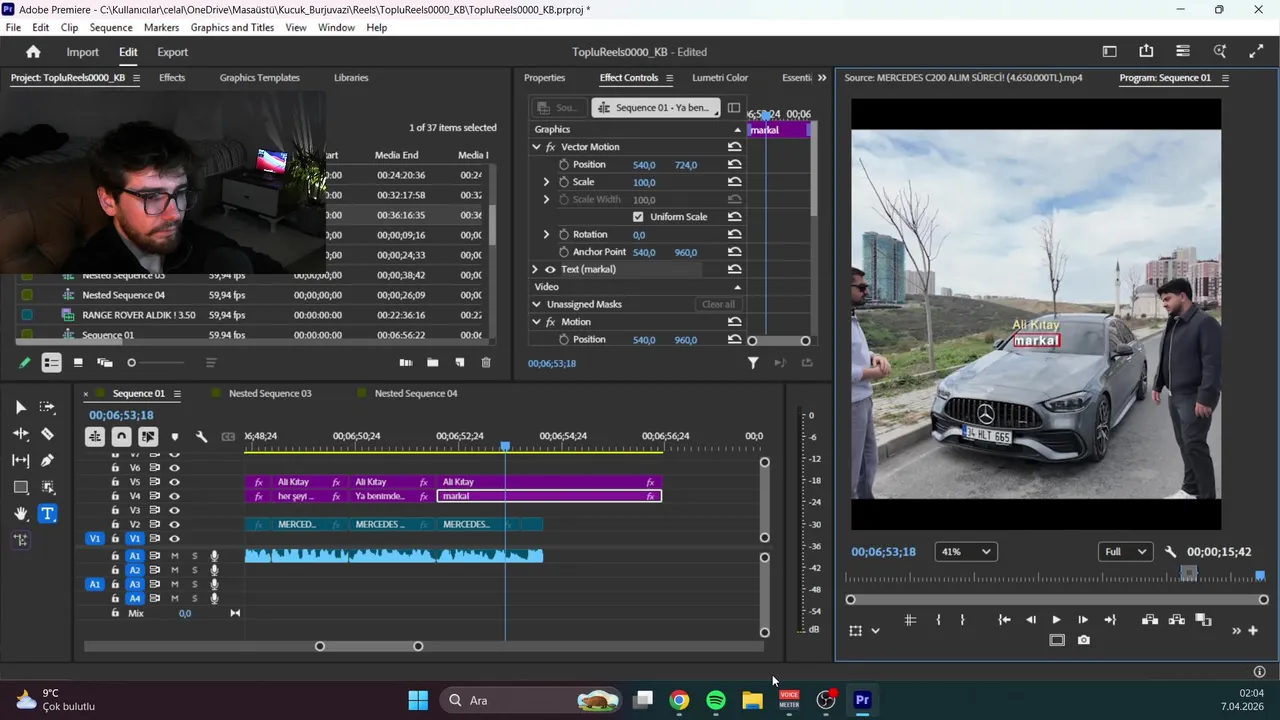
Task: Select the Razor tool
Action: (47, 434)
